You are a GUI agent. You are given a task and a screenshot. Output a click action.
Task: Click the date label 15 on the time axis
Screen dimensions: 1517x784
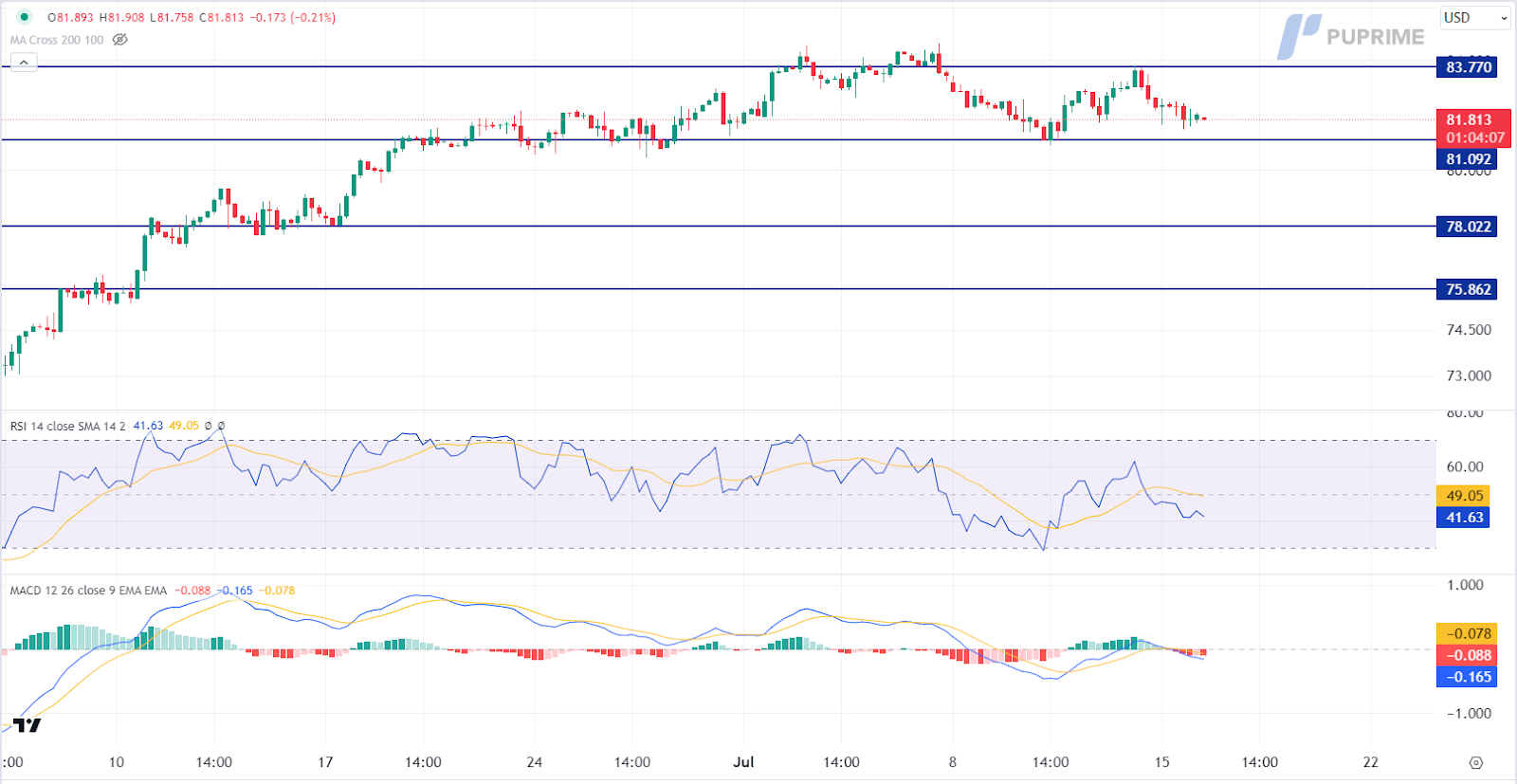coord(1162,762)
